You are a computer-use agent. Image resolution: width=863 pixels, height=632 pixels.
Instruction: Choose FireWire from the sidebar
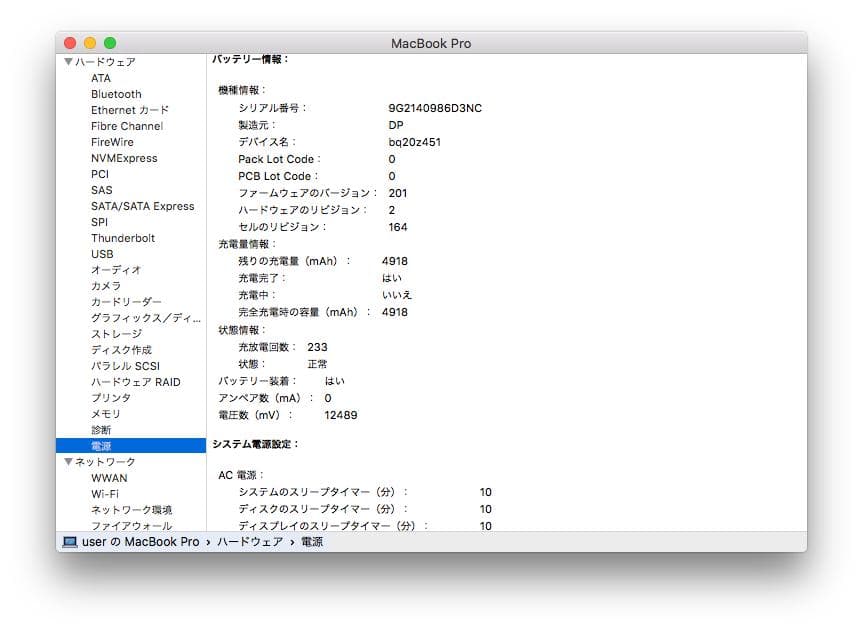coord(112,142)
